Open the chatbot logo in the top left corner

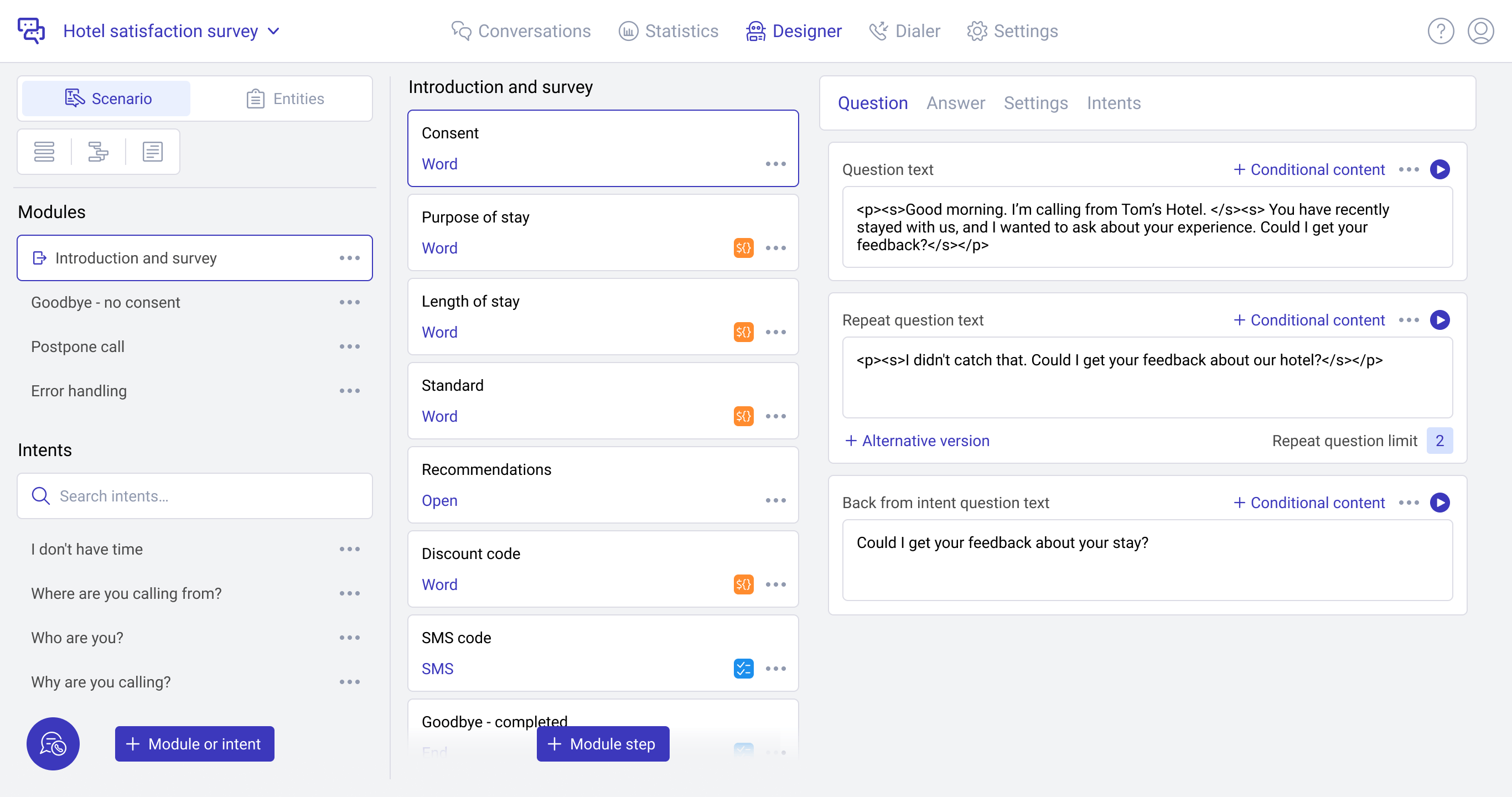click(31, 30)
